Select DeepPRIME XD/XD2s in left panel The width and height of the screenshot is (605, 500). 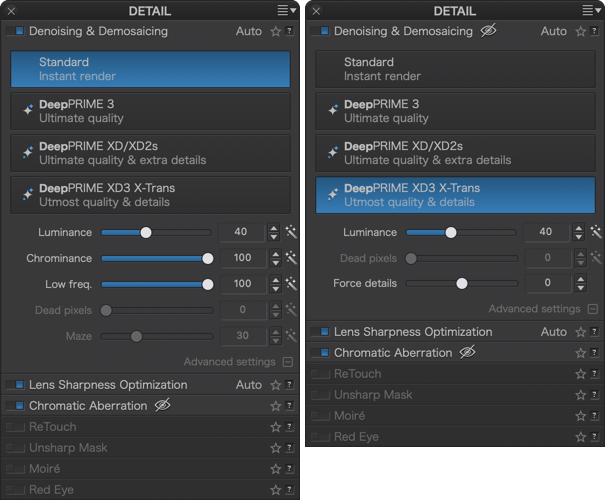150,153
